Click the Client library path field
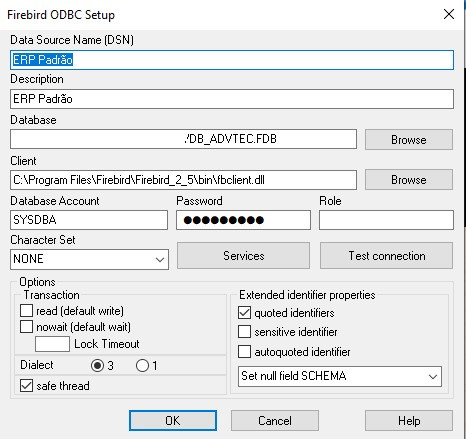Screen dimensions: 466x439 pyautogui.click(x=183, y=180)
